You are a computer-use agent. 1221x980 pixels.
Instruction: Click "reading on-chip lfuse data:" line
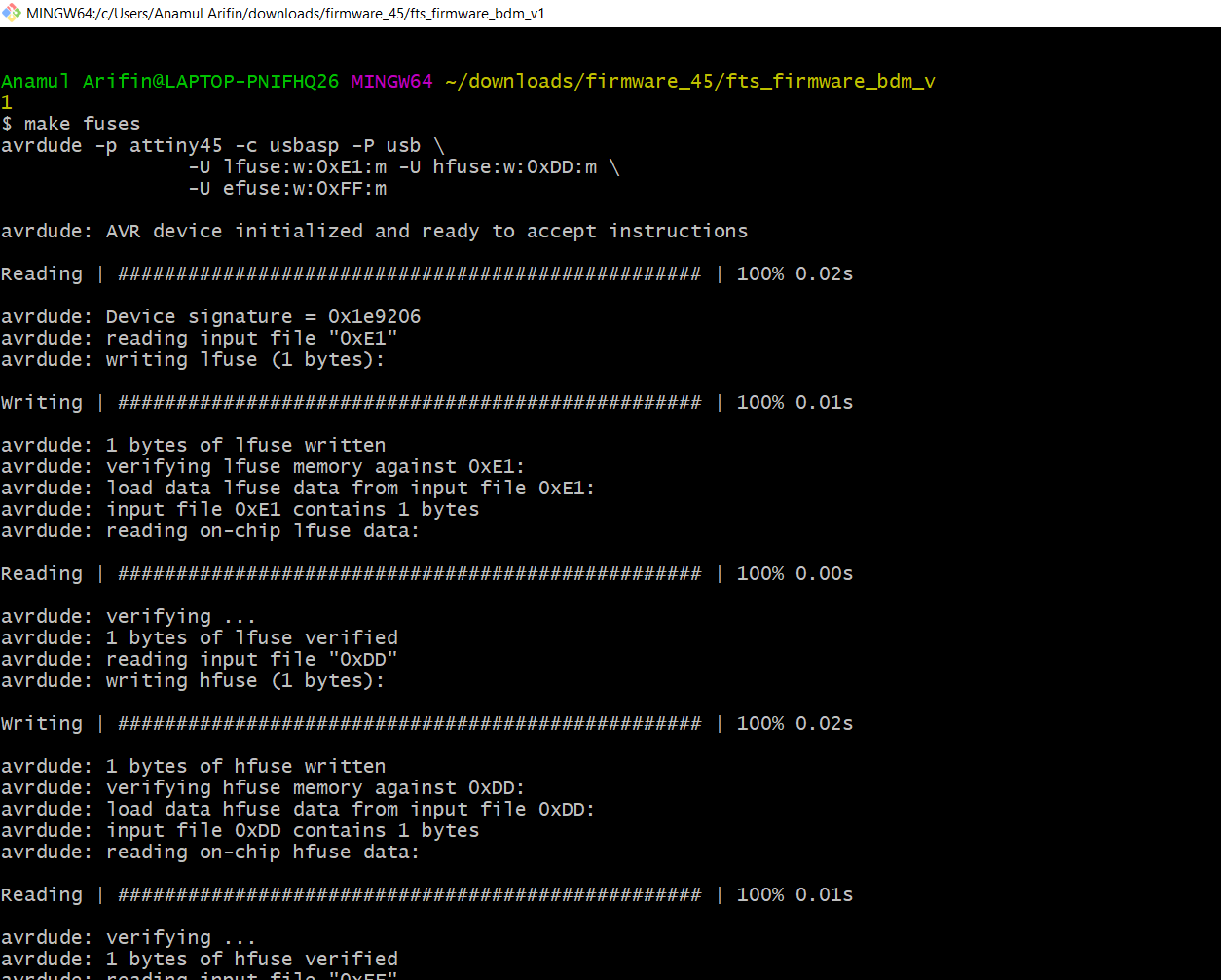(x=211, y=531)
